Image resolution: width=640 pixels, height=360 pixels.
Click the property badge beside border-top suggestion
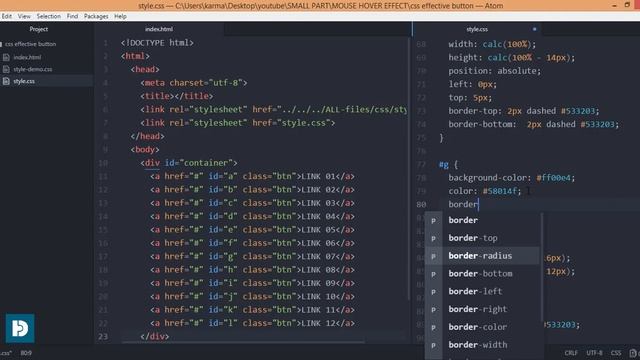[433, 238]
